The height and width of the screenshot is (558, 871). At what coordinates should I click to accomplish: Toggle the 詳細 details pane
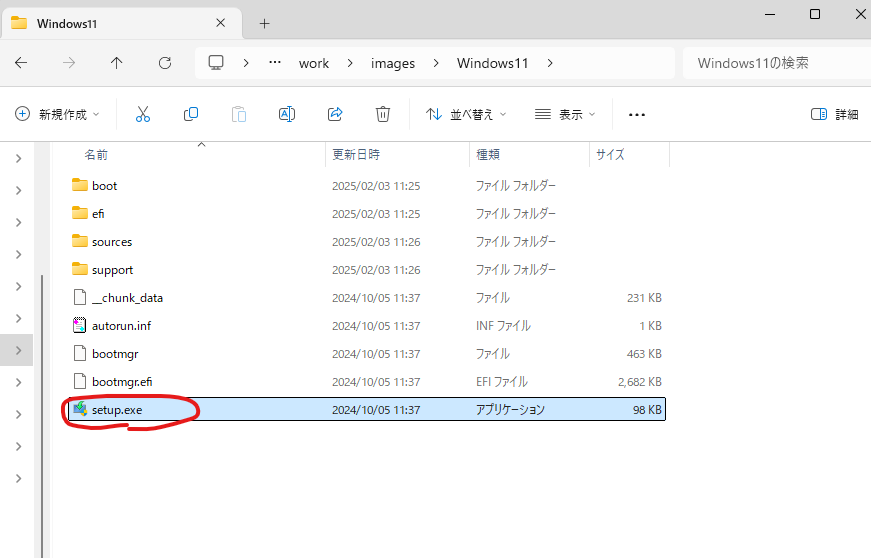tap(834, 114)
